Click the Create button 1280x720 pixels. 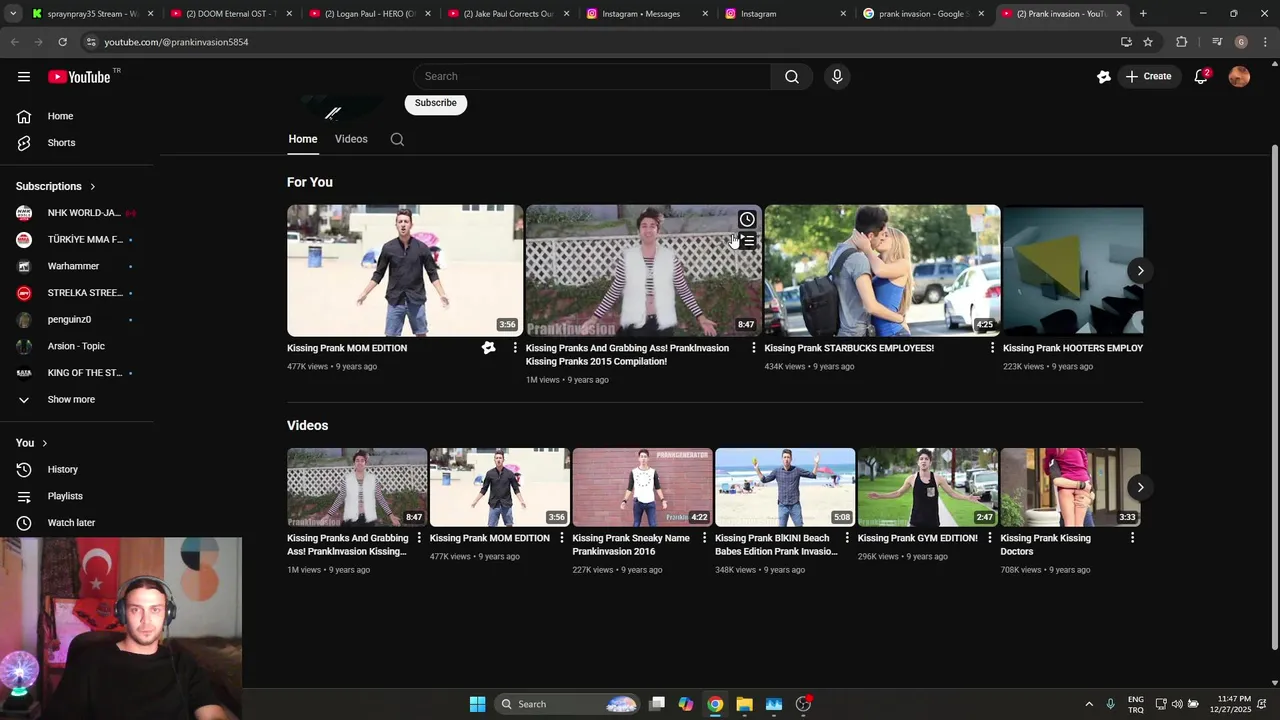coord(1147,77)
